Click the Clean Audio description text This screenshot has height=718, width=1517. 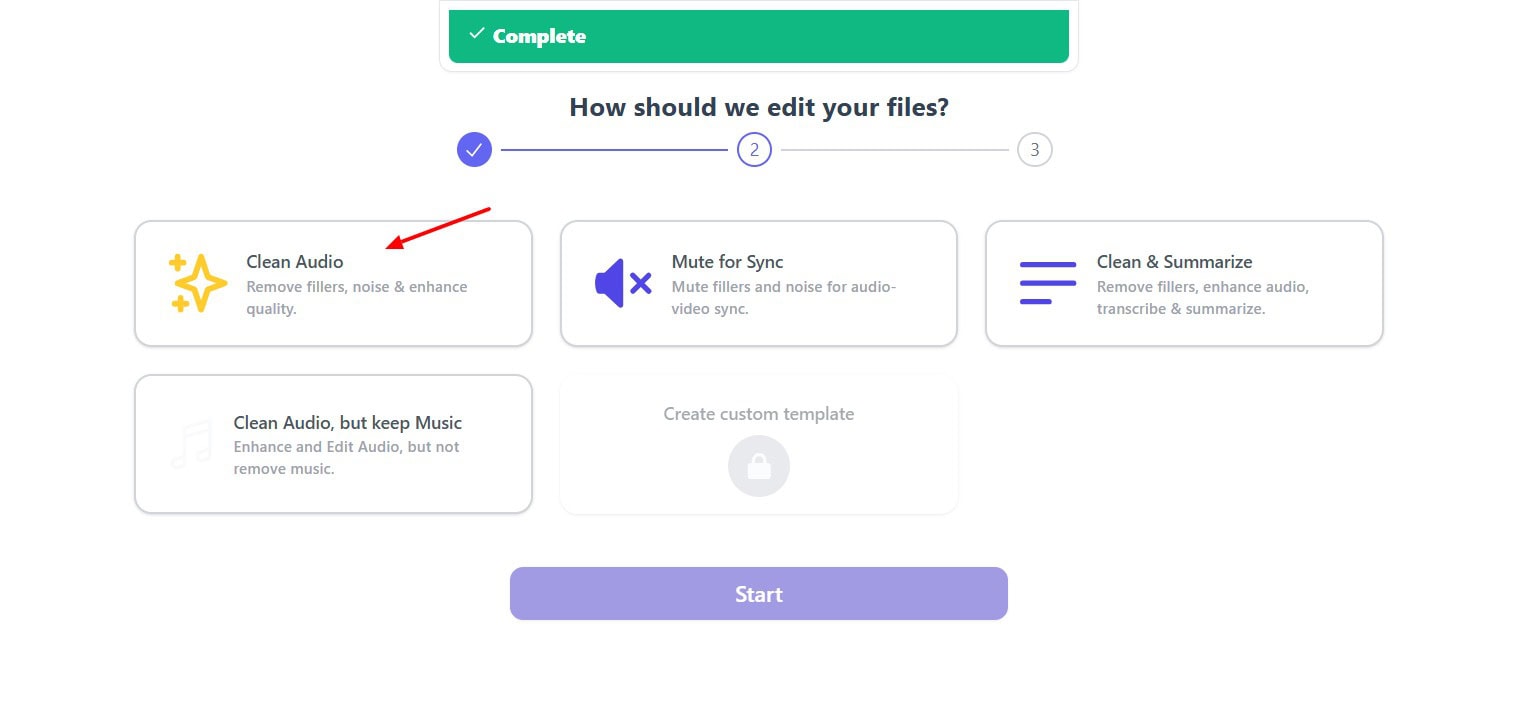(356, 298)
